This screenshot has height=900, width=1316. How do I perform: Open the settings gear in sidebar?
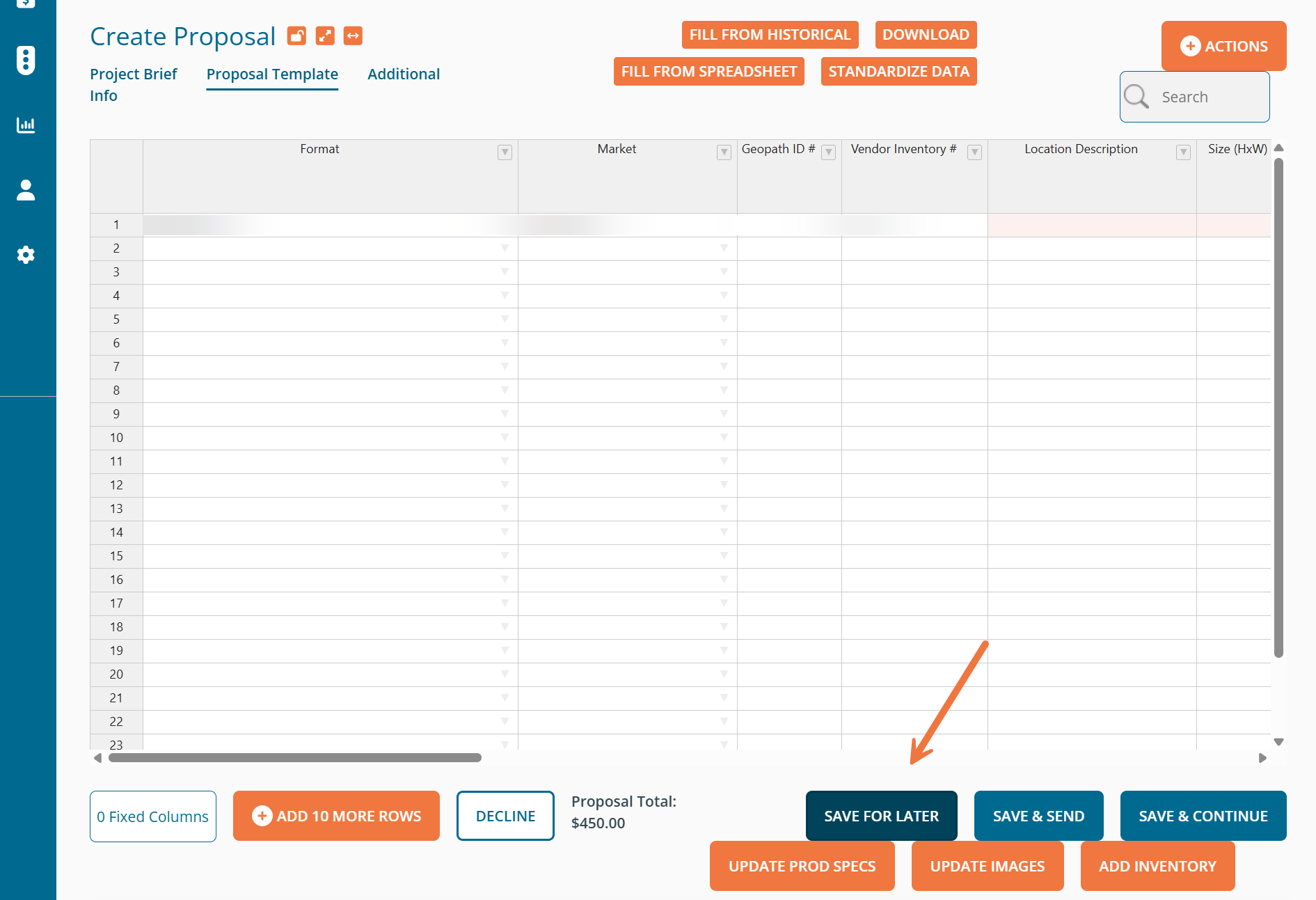point(26,255)
